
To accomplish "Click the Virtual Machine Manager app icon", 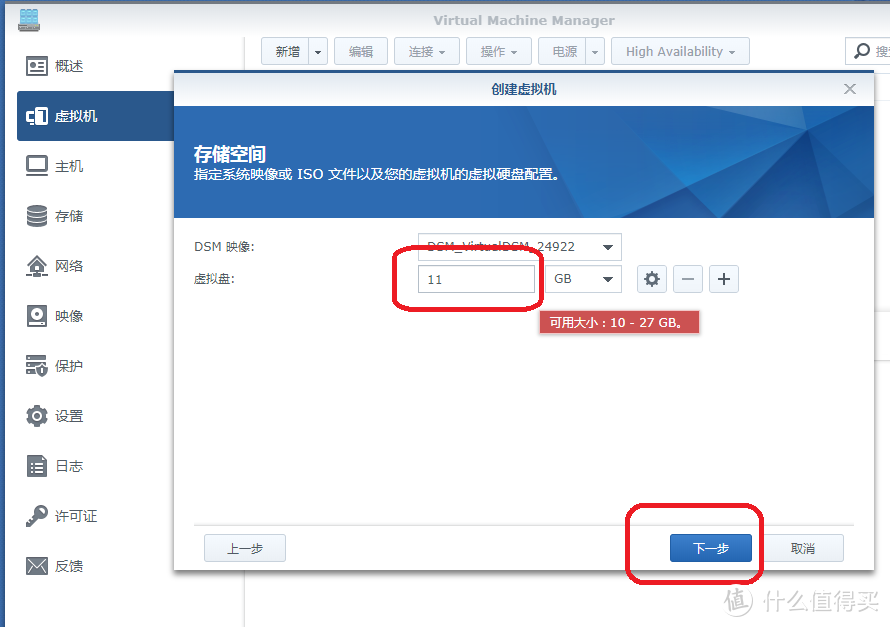I will [x=28, y=20].
